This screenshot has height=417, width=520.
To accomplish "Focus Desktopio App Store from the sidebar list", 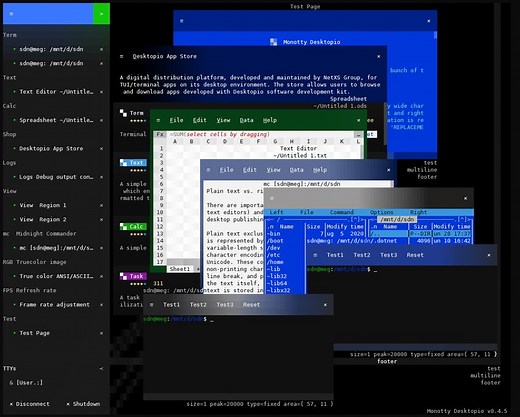I will click(51, 149).
